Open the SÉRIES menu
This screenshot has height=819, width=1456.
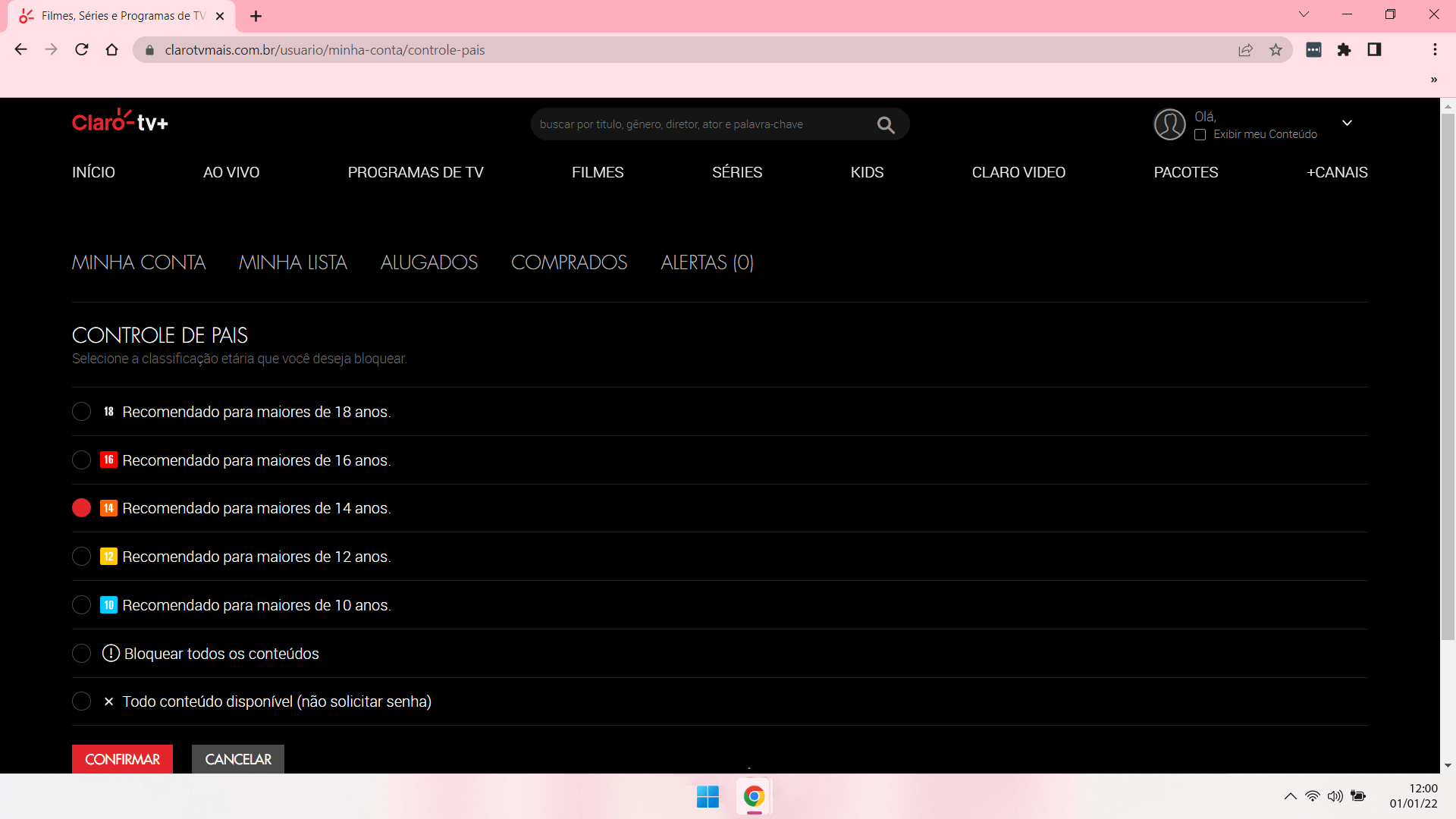pyautogui.click(x=737, y=172)
